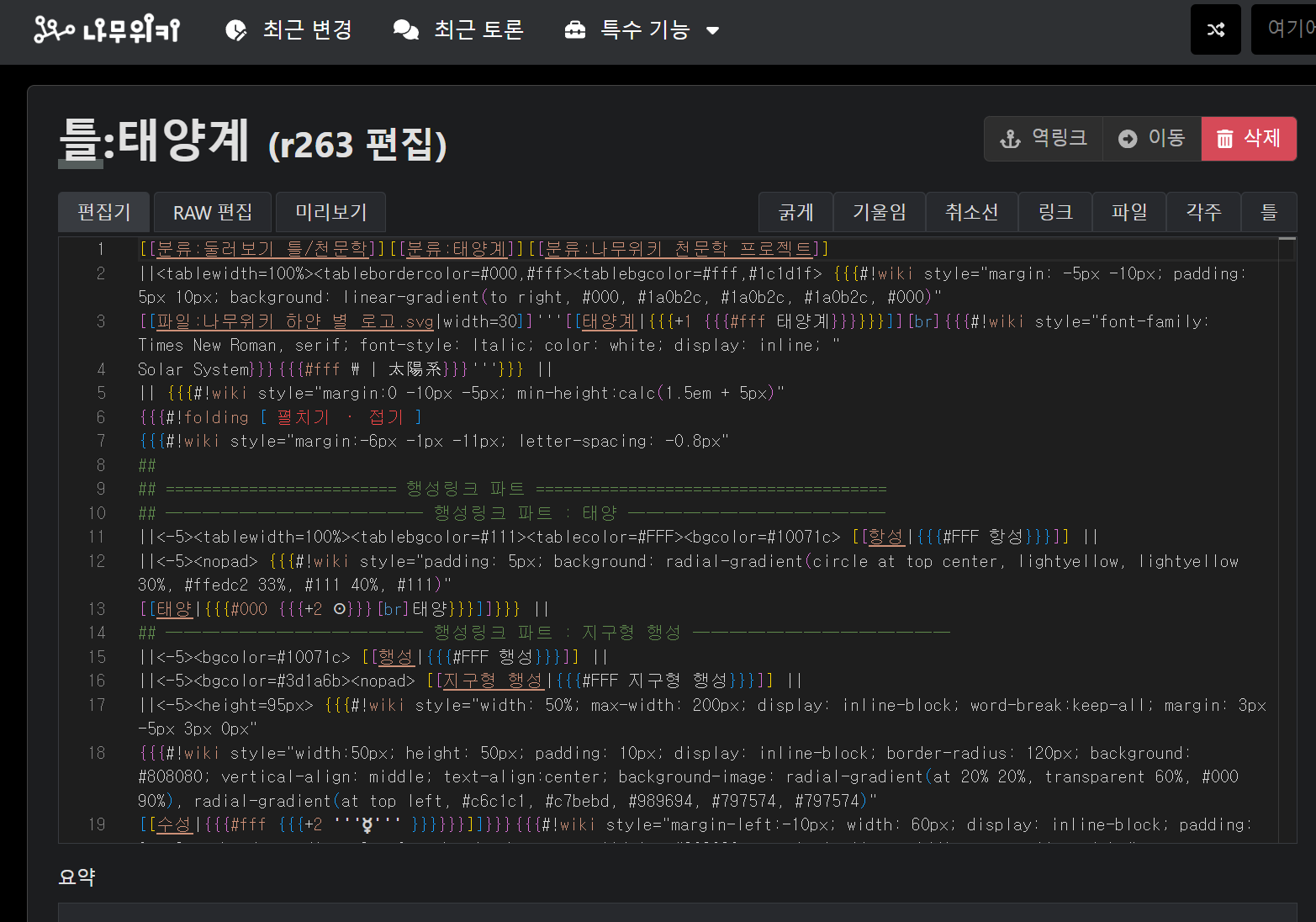
Task: Open 역링크 backlinks with anchor icon
Action: (1043, 139)
